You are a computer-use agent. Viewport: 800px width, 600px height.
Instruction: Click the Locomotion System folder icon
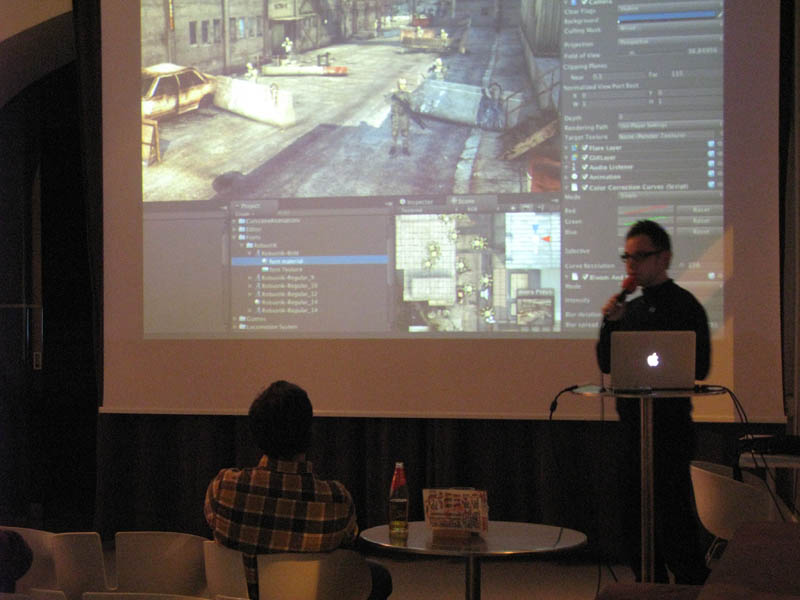[x=242, y=327]
